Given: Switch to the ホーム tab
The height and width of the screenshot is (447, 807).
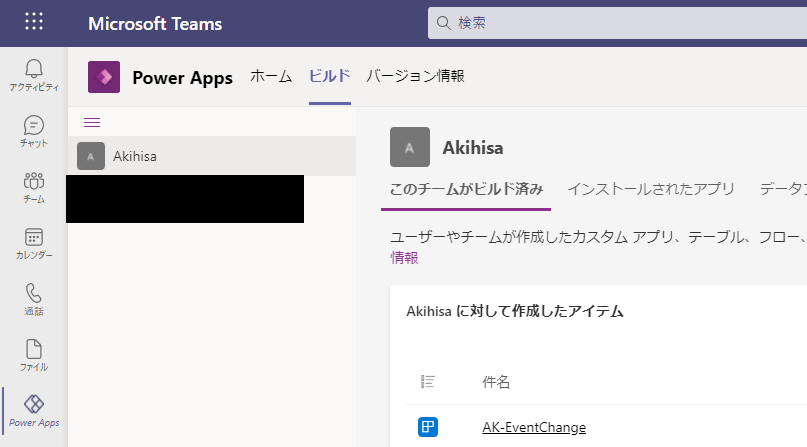Looking at the screenshot, I should pos(271,76).
